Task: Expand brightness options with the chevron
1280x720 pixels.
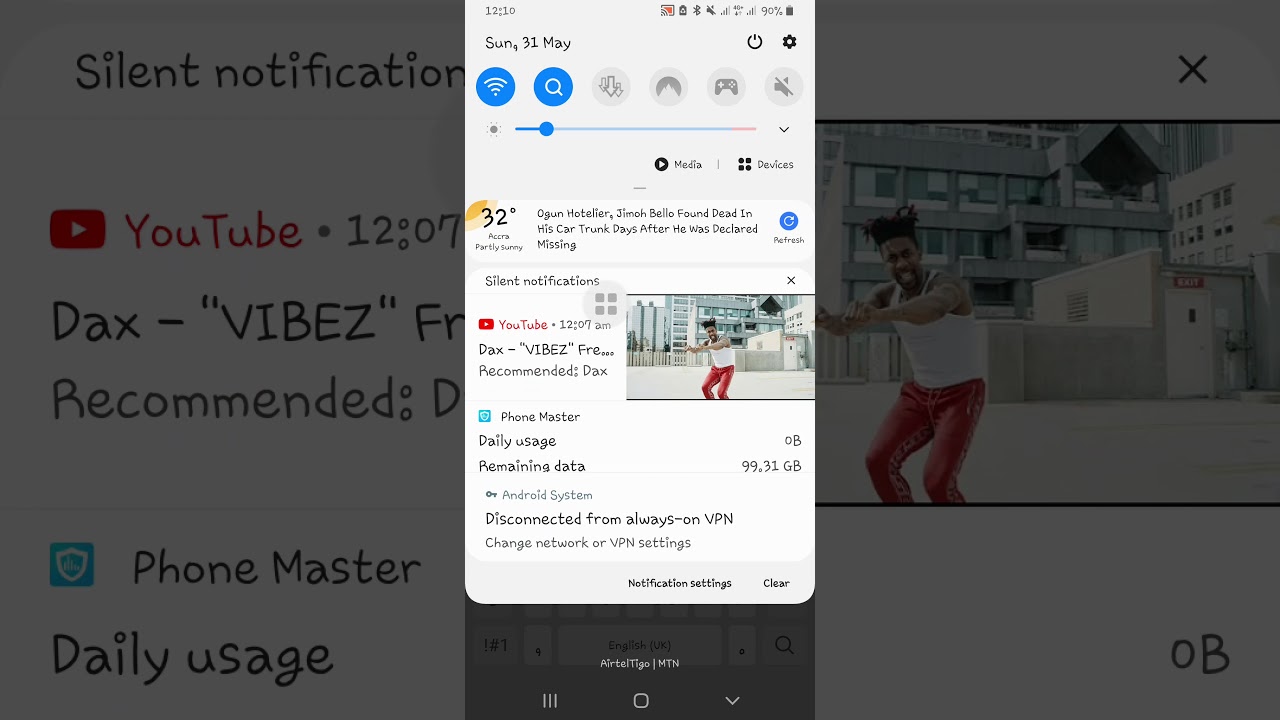Action: pos(784,129)
